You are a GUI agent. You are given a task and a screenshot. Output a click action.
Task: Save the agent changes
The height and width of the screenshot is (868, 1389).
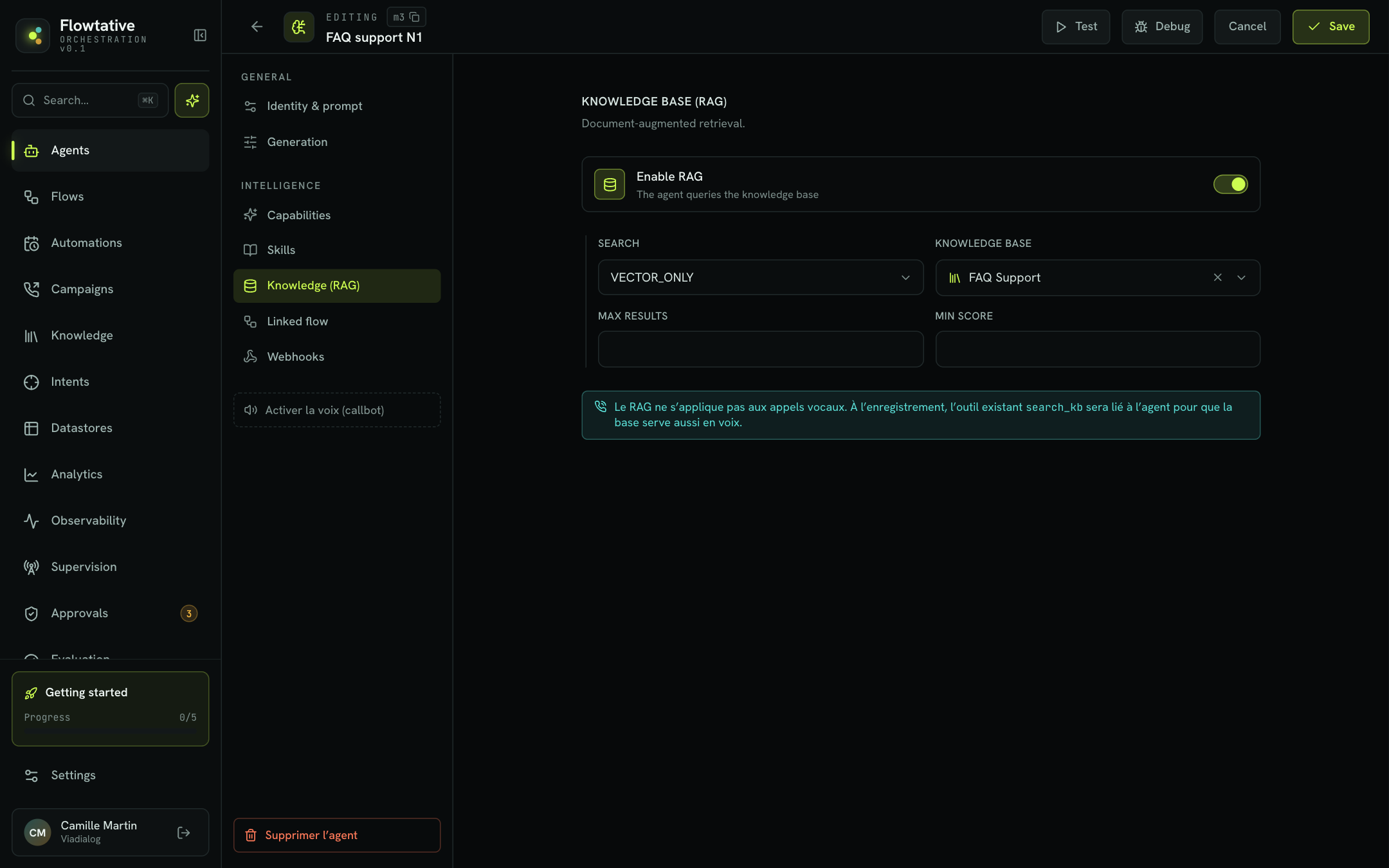click(x=1330, y=27)
